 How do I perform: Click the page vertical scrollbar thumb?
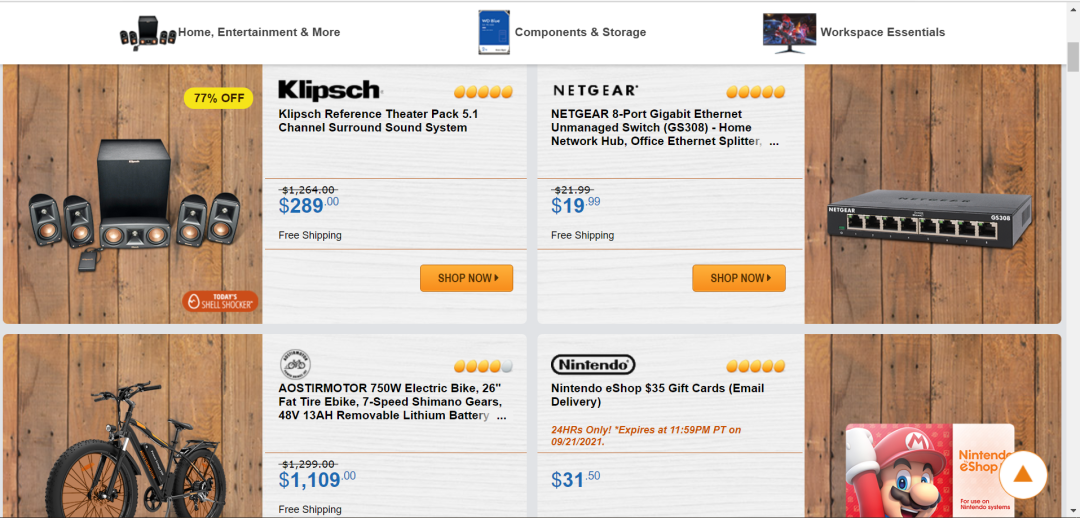point(1073,56)
